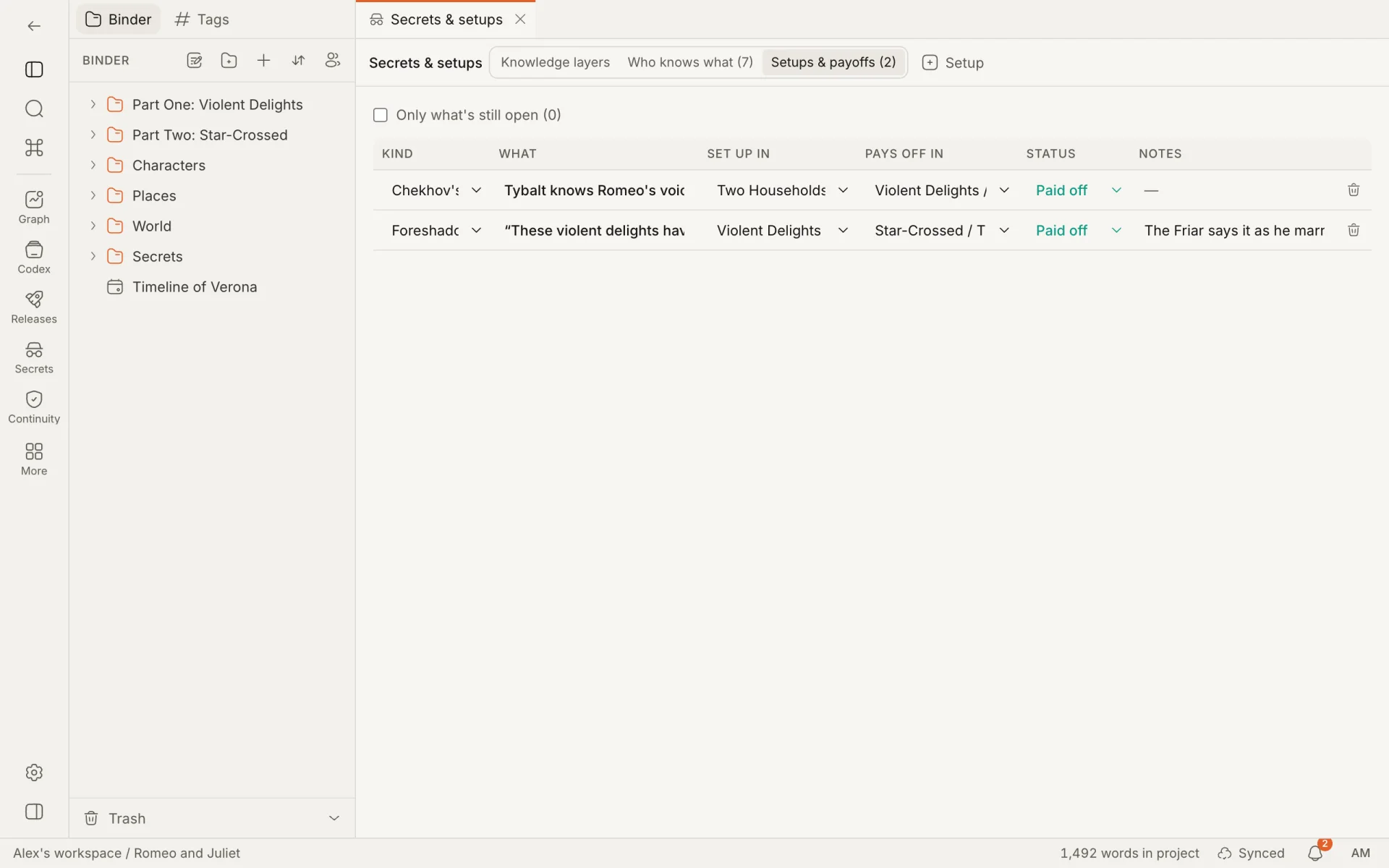Go back with the left arrow icon

34,26
